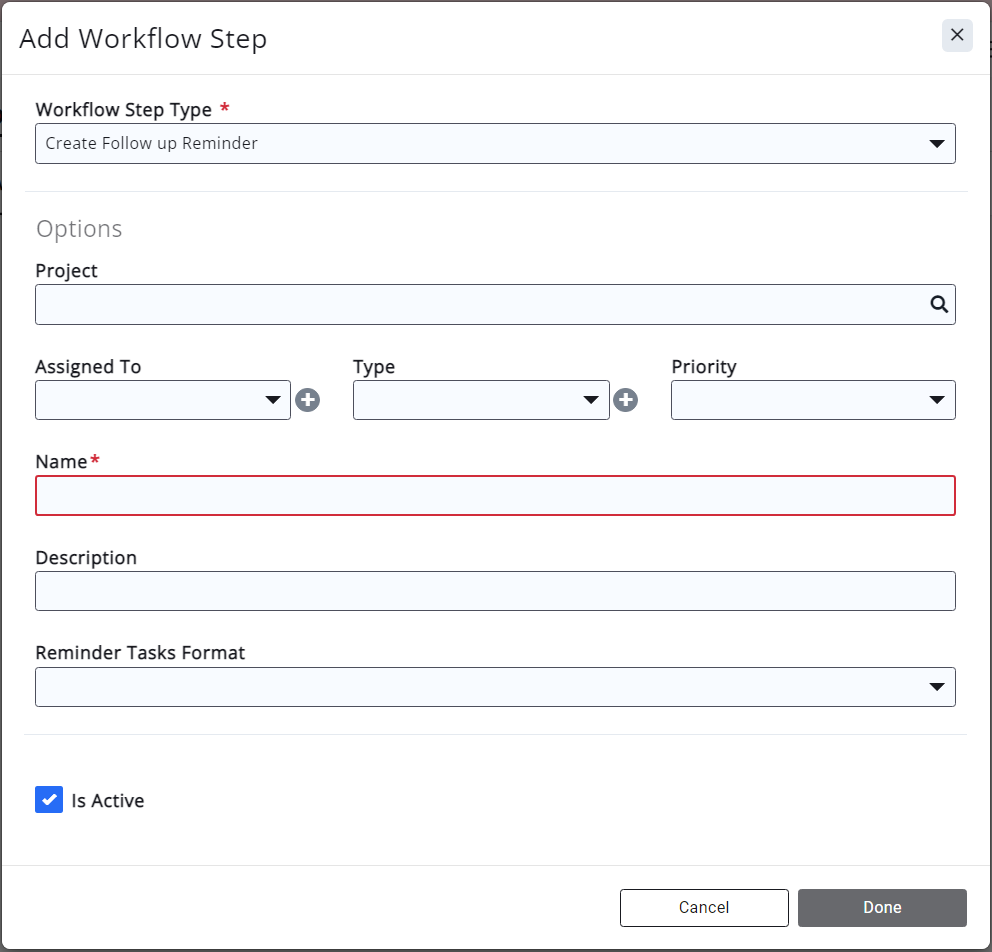Click the plus icon beside Type dropdown

tap(626, 400)
